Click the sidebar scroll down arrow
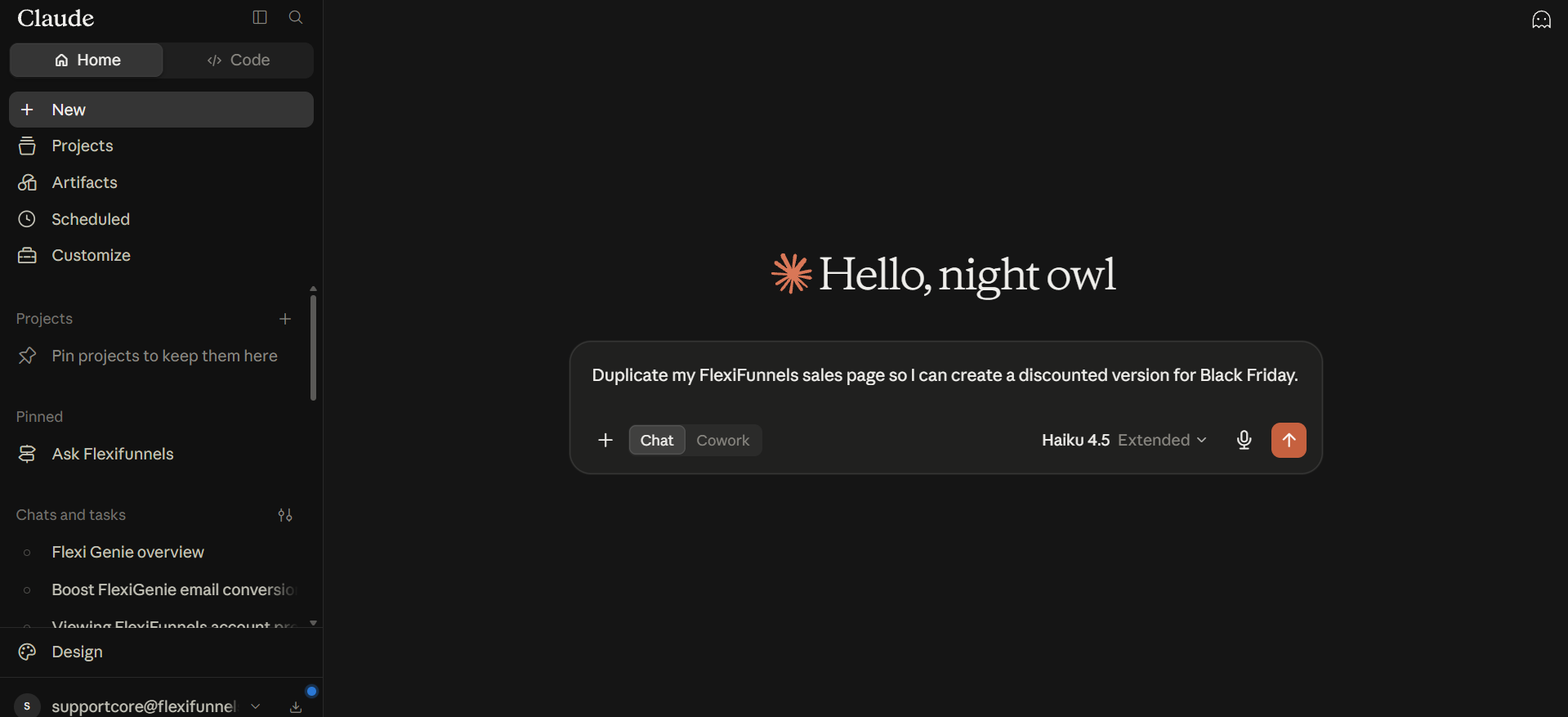Image resolution: width=1568 pixels, height=717 pixels. point(313,623)
